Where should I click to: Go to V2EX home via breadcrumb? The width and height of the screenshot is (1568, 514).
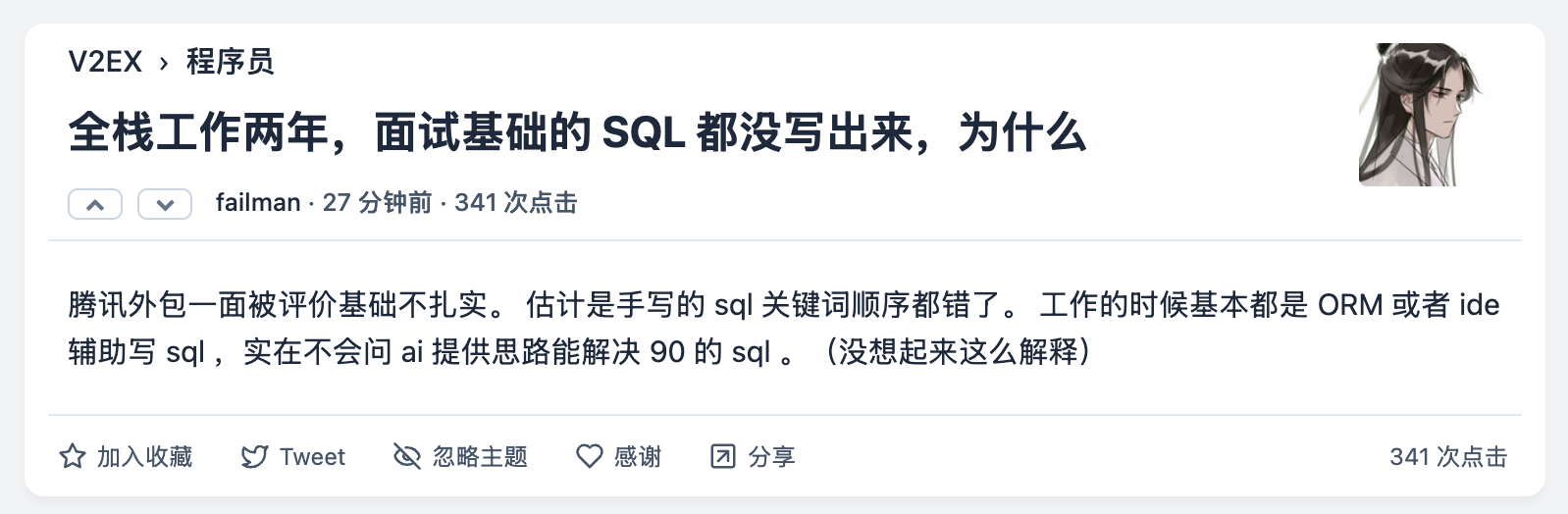(105, 62)
